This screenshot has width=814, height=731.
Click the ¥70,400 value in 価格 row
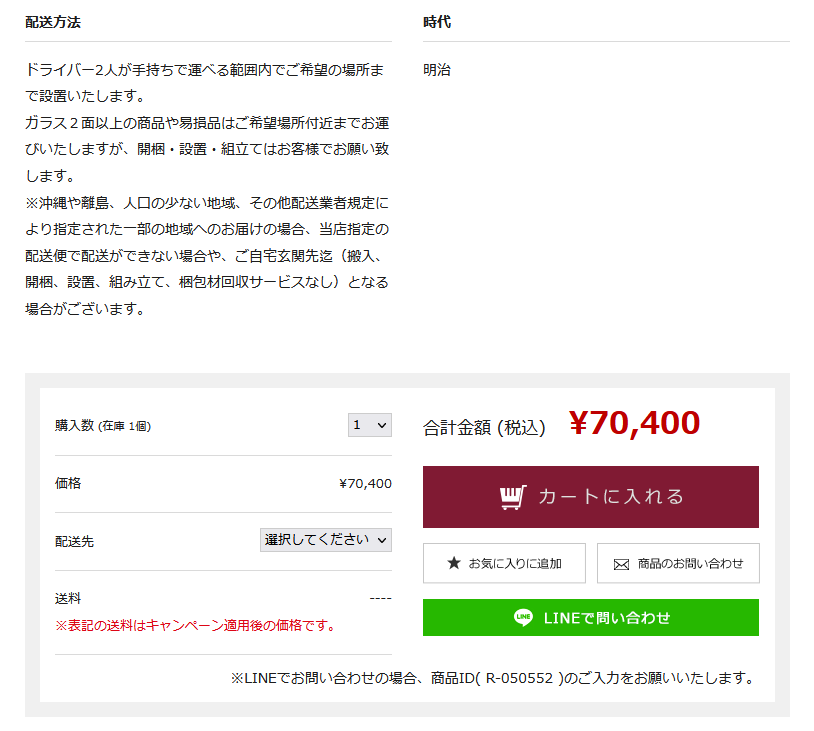pyautogui.click(x=365, y=484)
